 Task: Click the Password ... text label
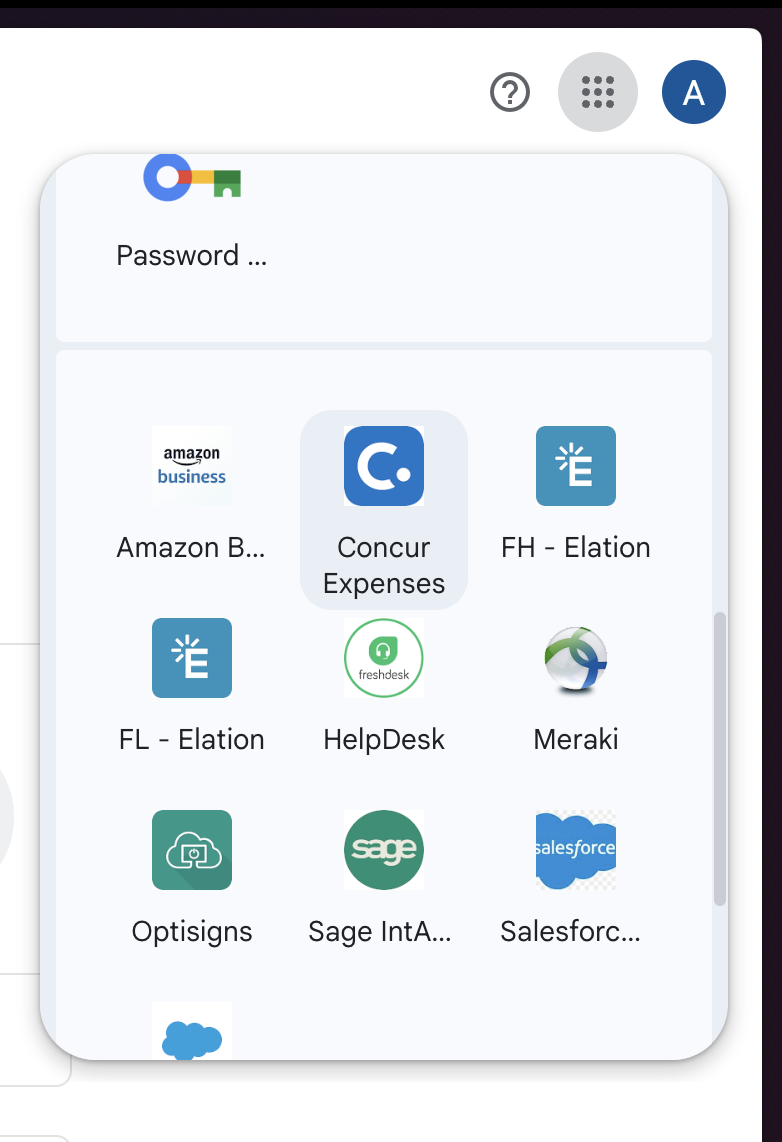[192, 256]
